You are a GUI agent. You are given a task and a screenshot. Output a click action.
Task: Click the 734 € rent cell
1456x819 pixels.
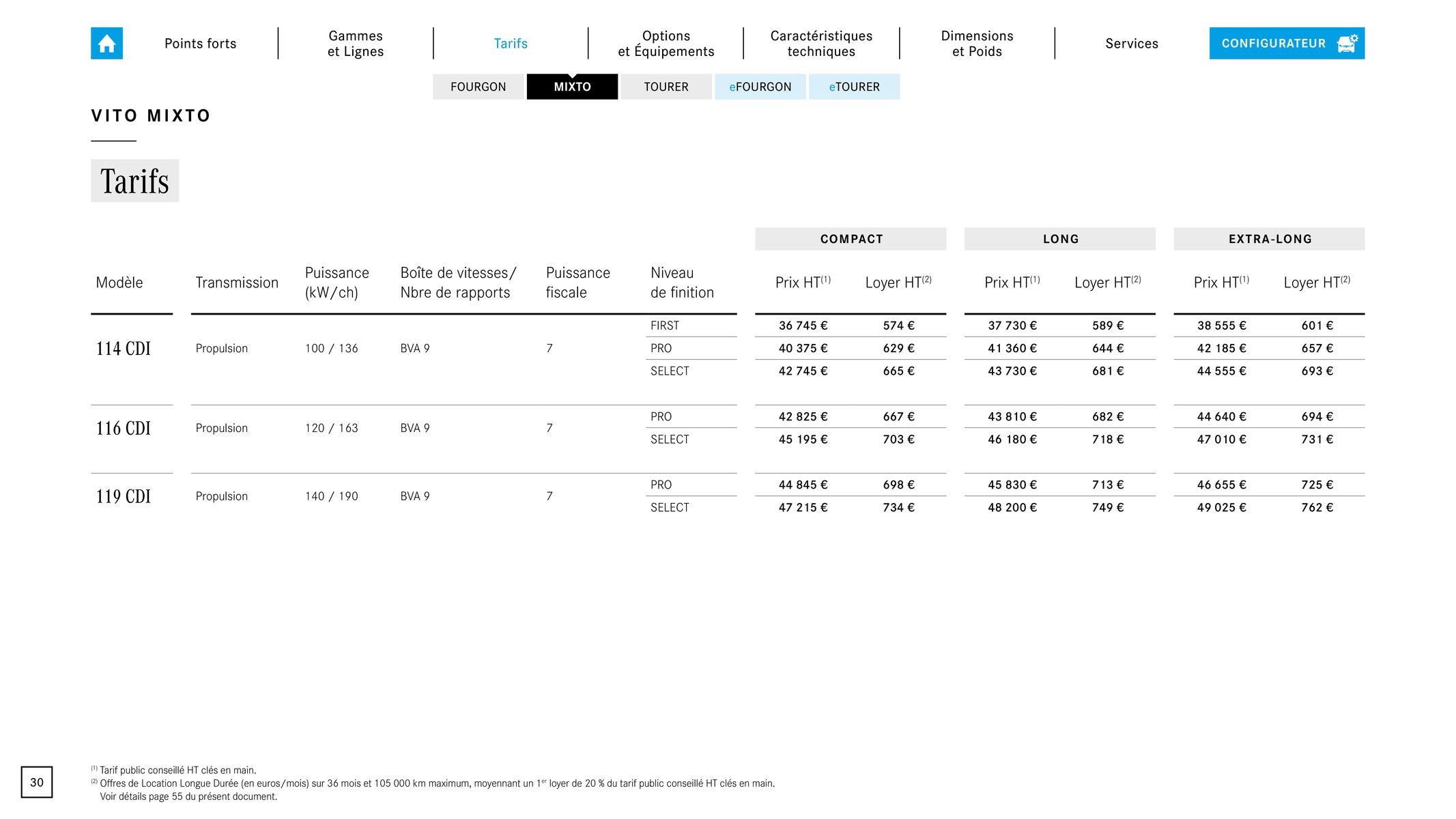[898, 507]
